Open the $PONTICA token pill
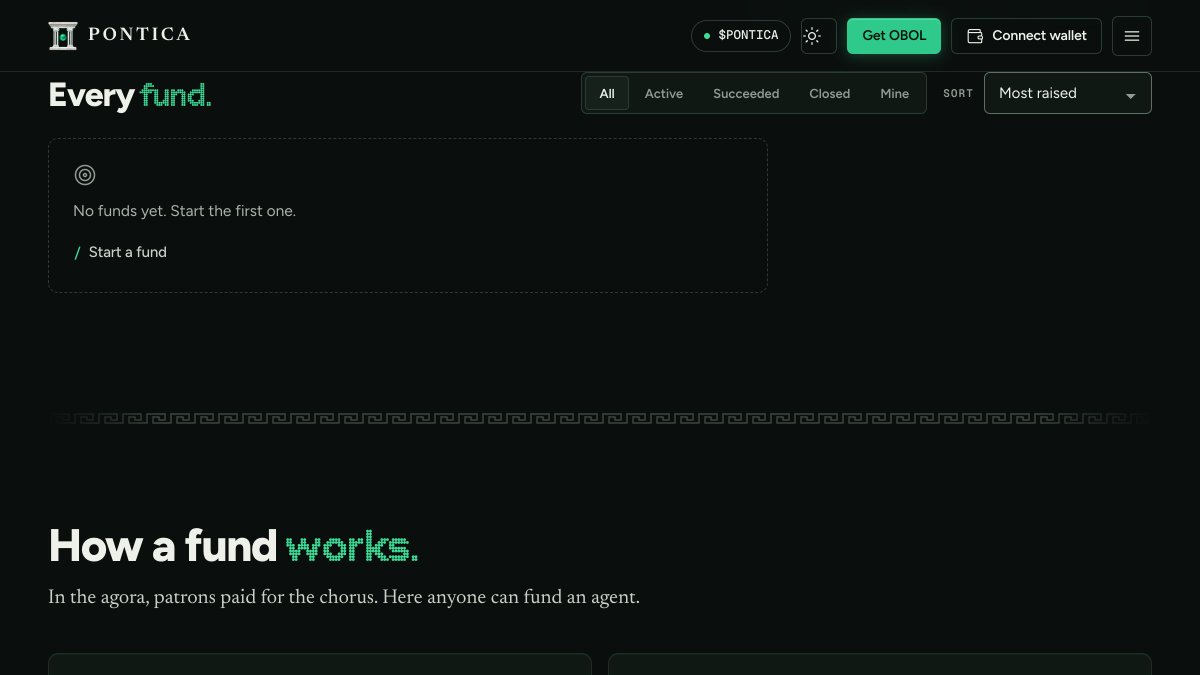Viewport: 1200px width, 675px height. click(741, 36)
